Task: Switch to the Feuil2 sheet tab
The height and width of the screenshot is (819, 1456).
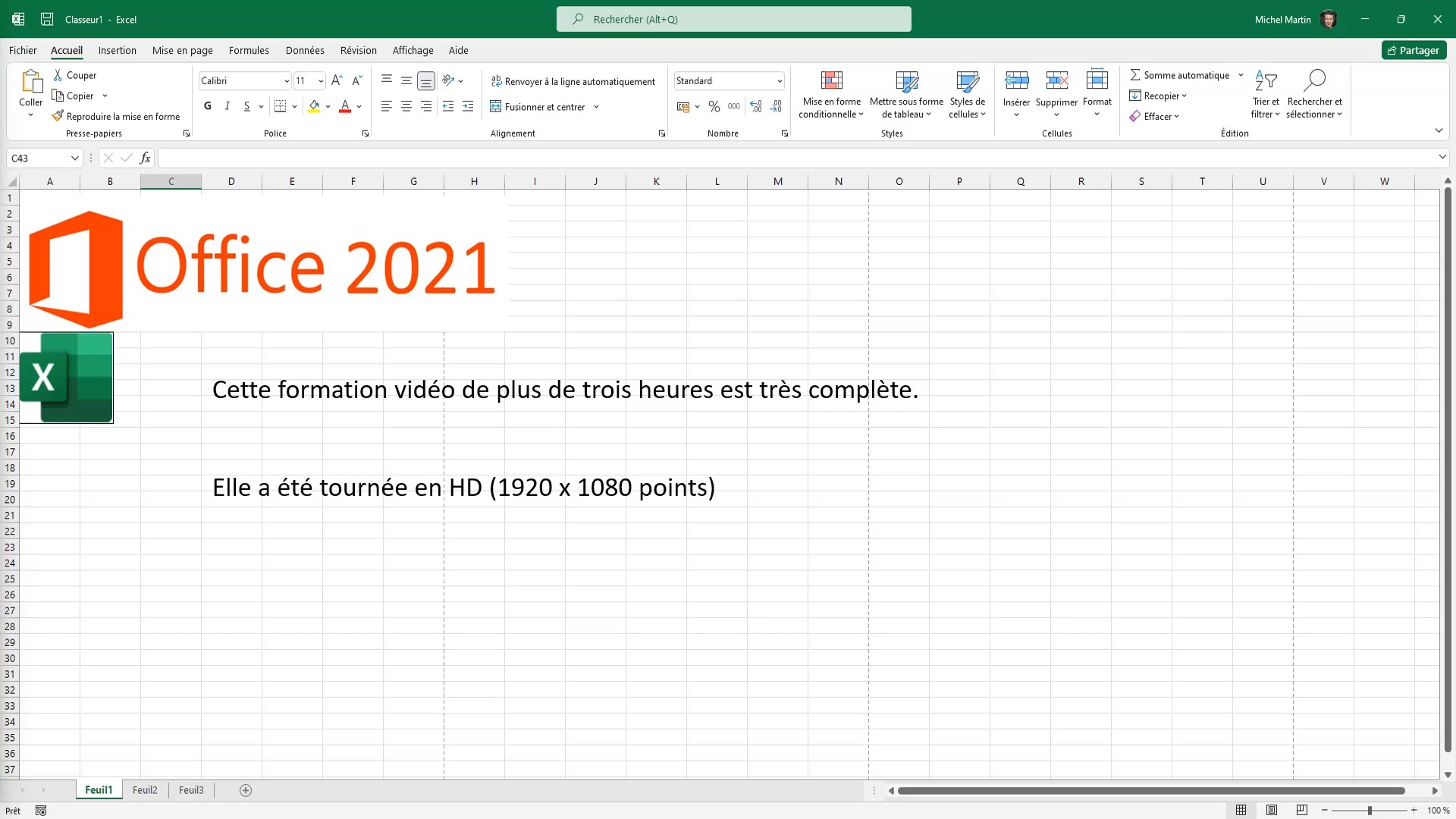Action: pos(145,790)
